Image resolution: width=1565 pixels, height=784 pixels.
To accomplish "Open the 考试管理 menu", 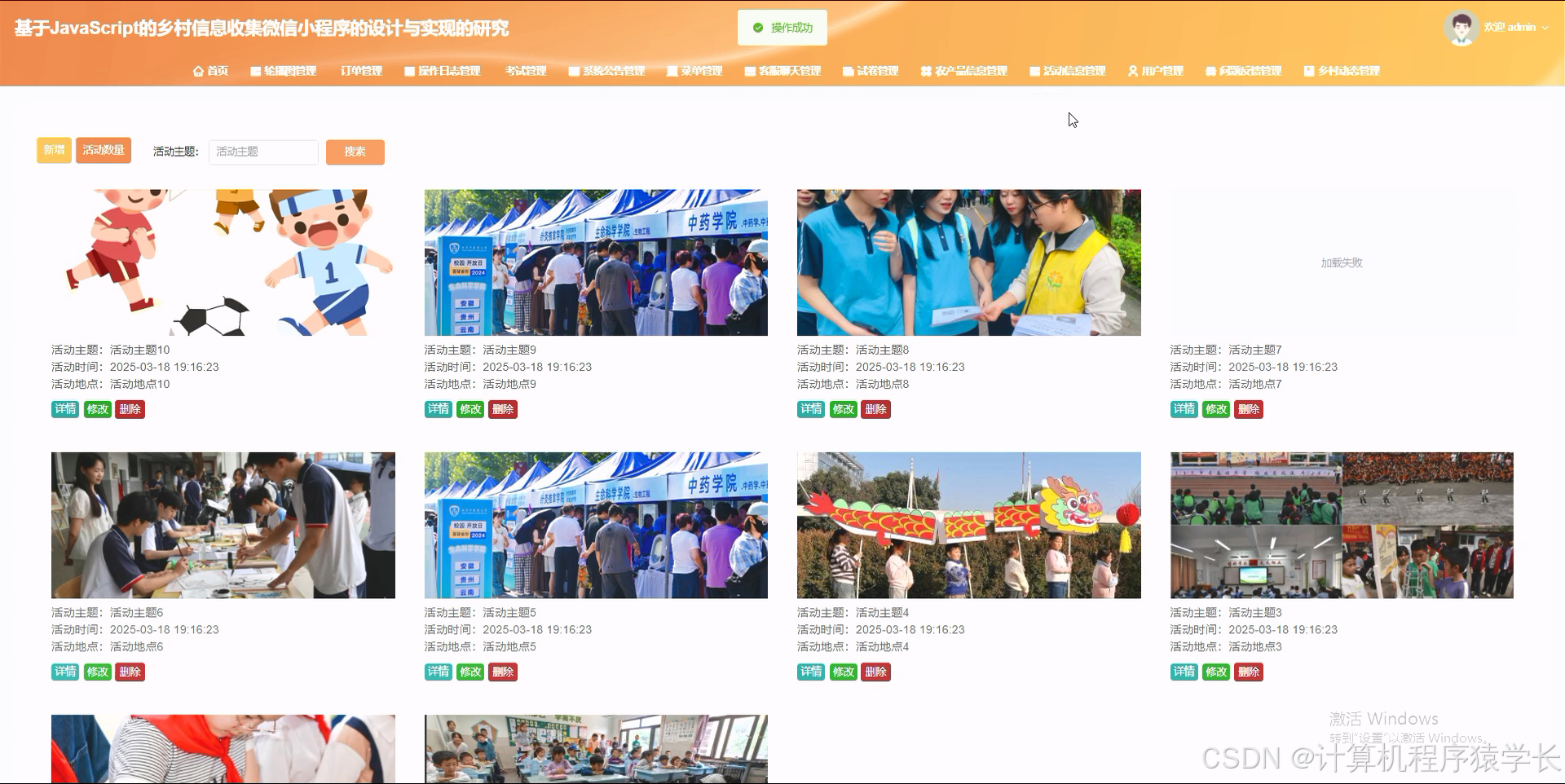I will click(x=526, y=72).
